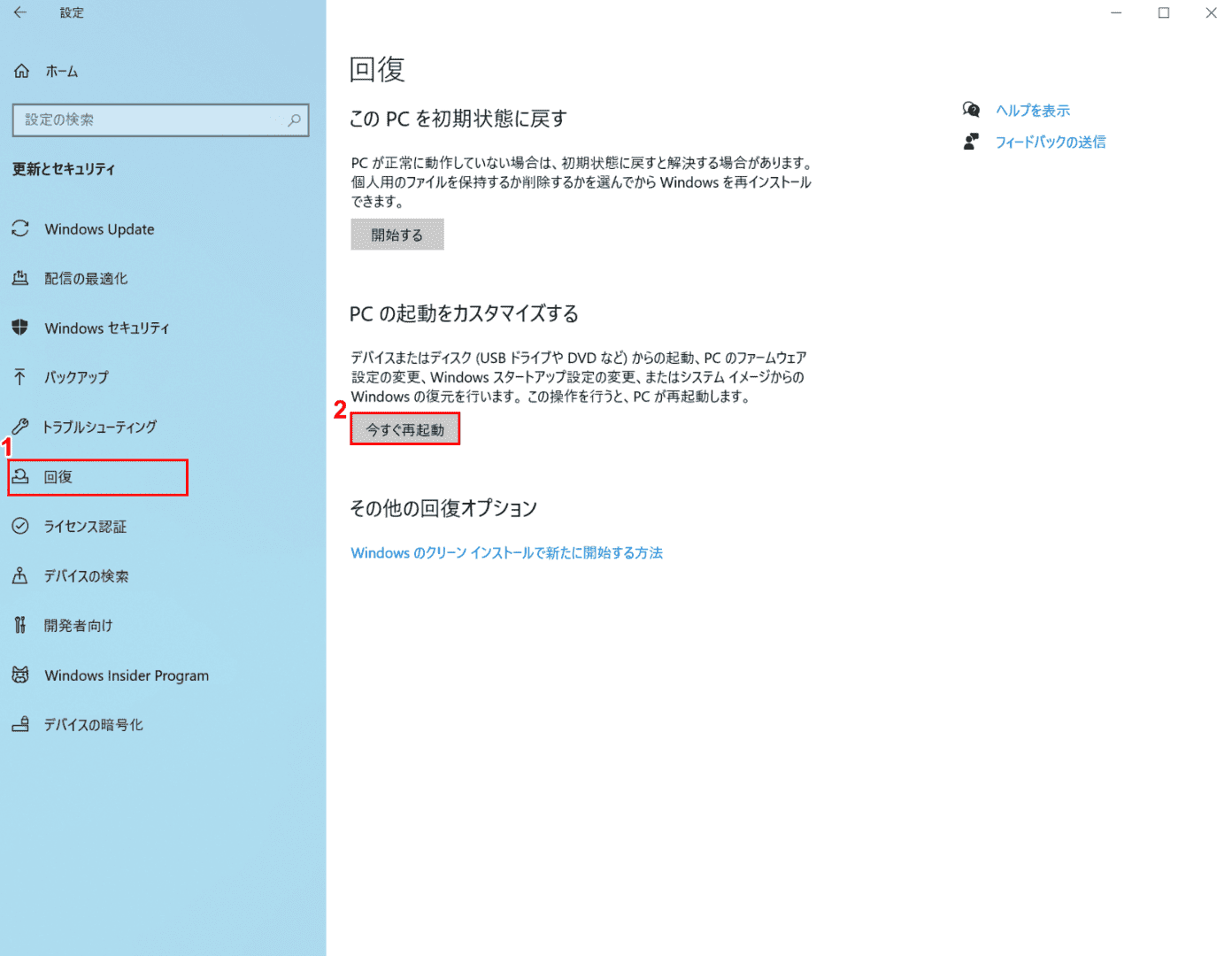
Task: Click the 設定 window title text
Action: 72,12
